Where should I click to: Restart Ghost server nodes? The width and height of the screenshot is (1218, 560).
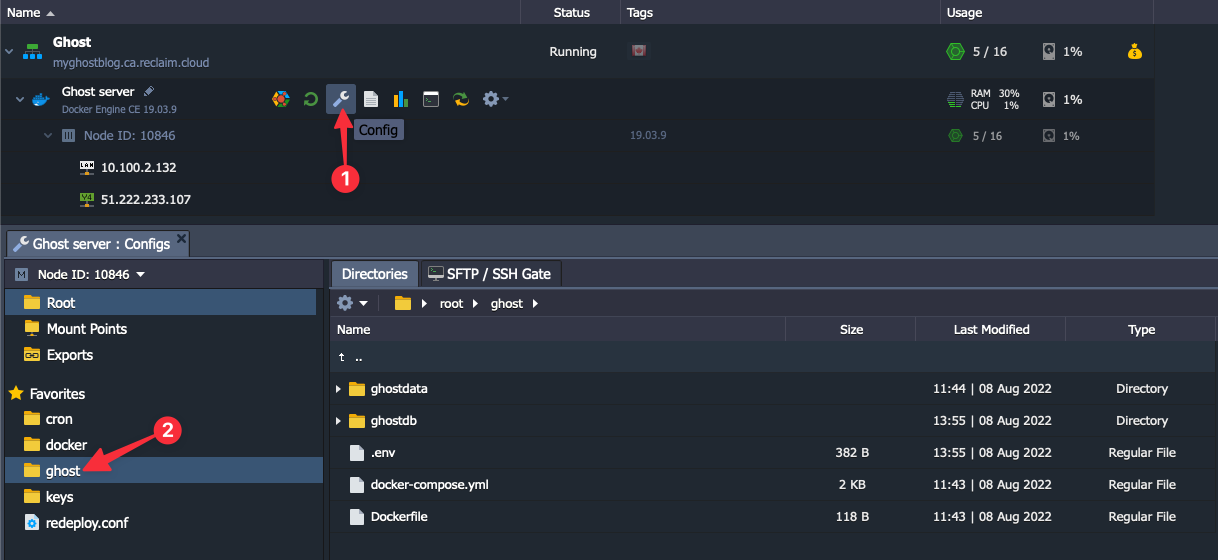click(311, 99)
